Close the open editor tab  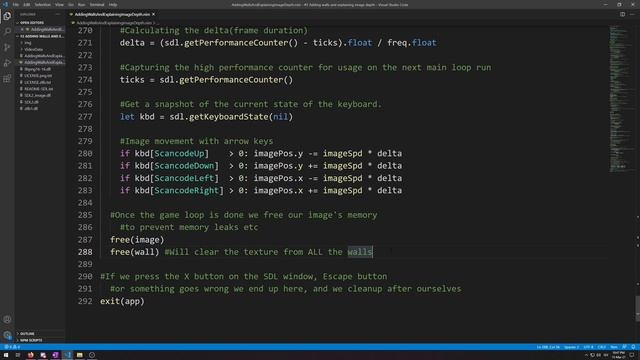point(153,14)
